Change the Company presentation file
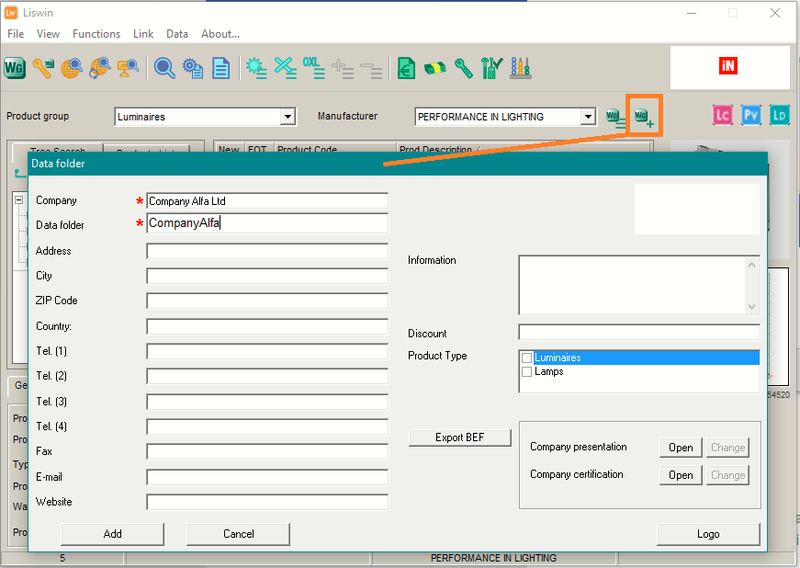This screenshot has width=800, height=568. 728,448
